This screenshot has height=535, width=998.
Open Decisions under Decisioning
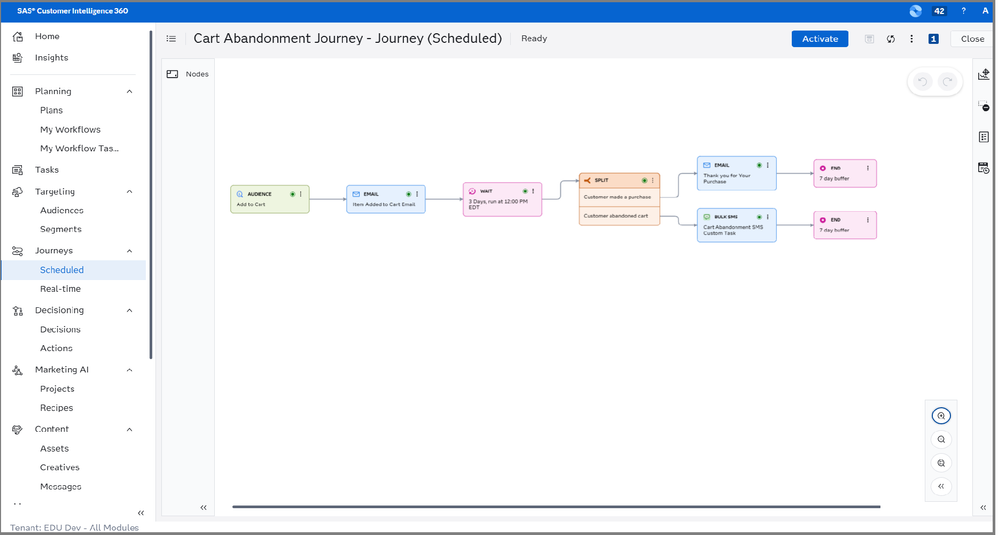pyautogui.click(x=60, y=330)
